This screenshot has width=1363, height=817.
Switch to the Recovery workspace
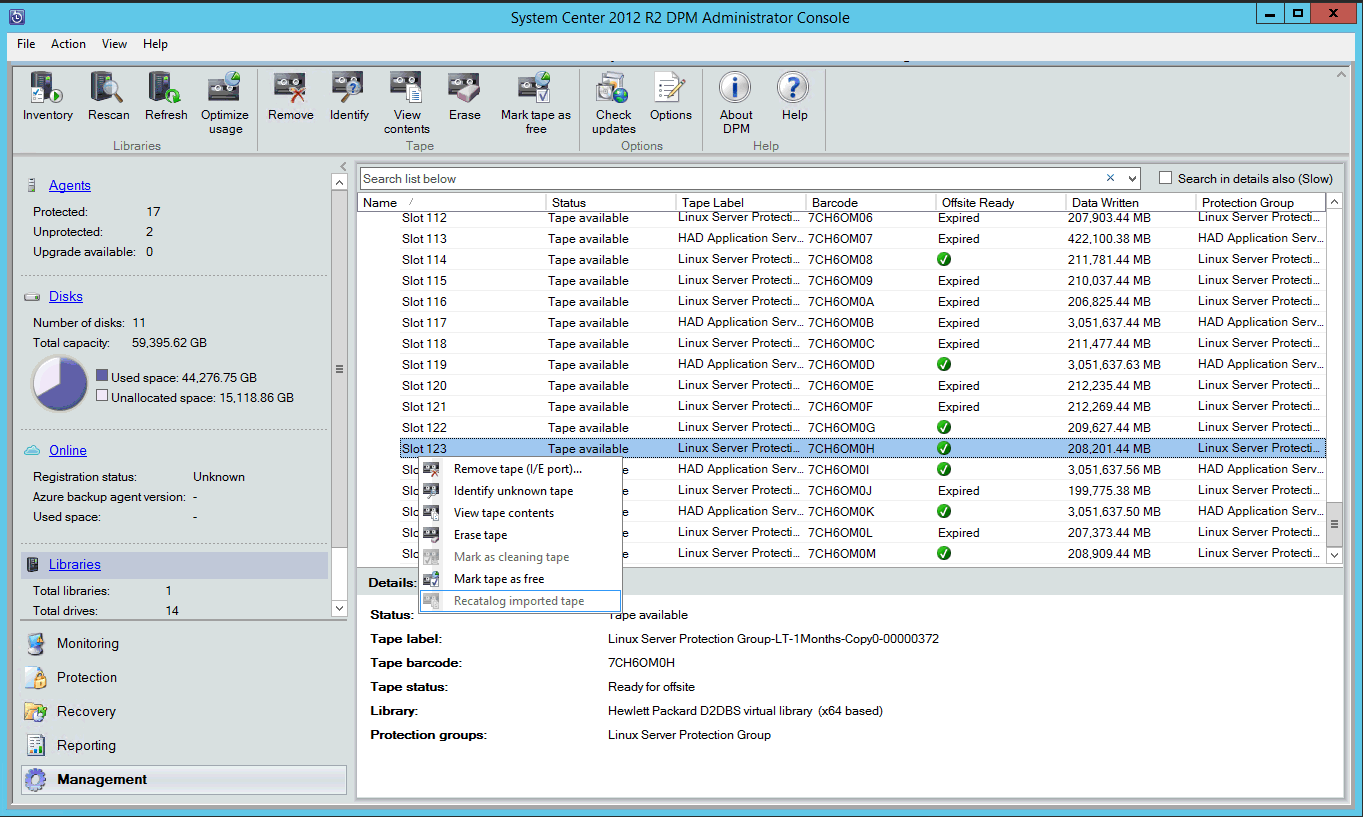(x=86, y=711)
